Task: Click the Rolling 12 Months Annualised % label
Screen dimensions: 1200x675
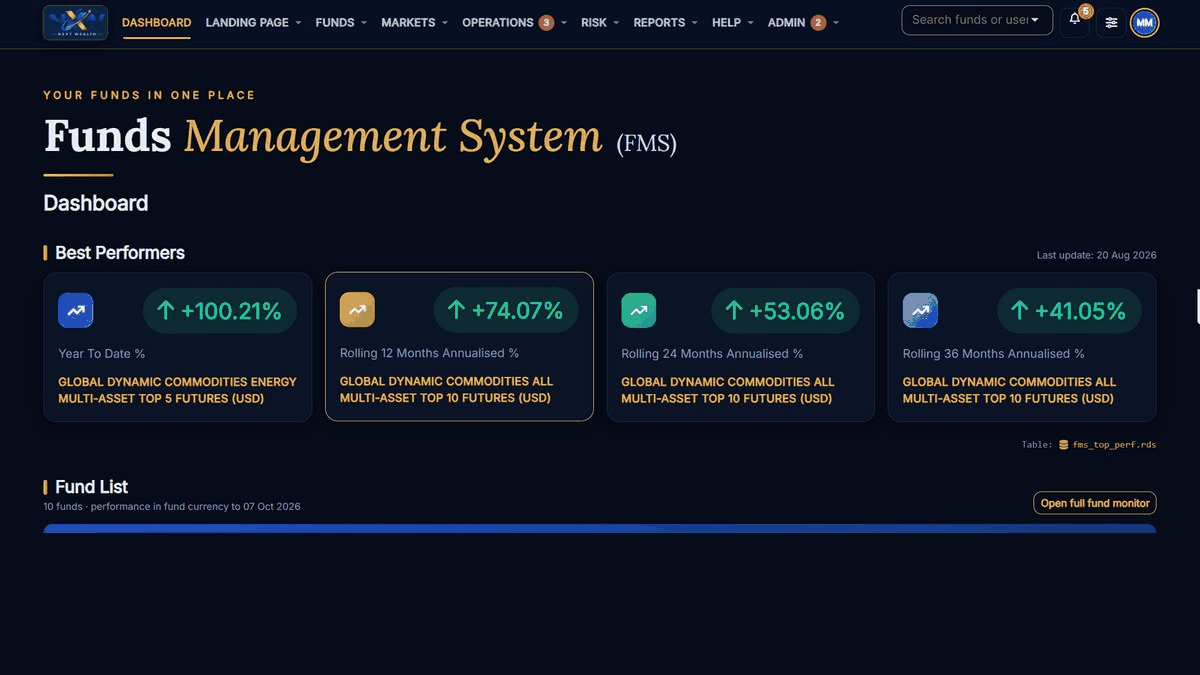Action: (x=429, y=353)
